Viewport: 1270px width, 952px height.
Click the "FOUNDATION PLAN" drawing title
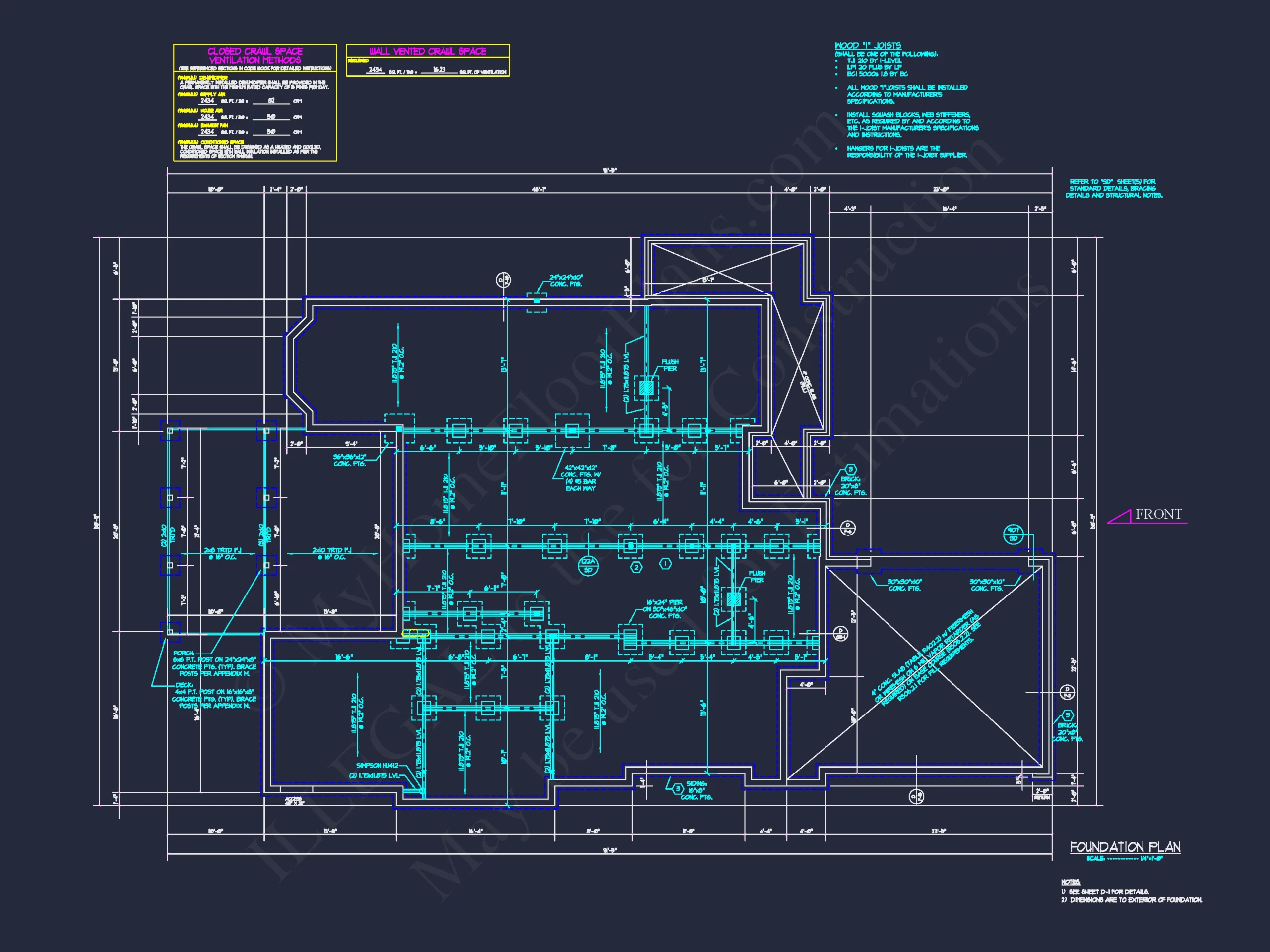coord(1125,847)
